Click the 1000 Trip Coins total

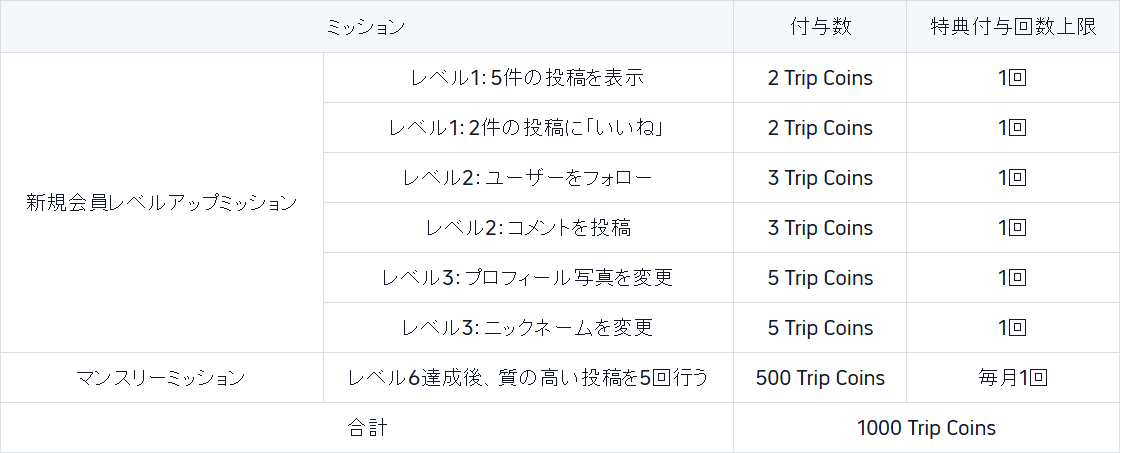[x=927, y=427]
